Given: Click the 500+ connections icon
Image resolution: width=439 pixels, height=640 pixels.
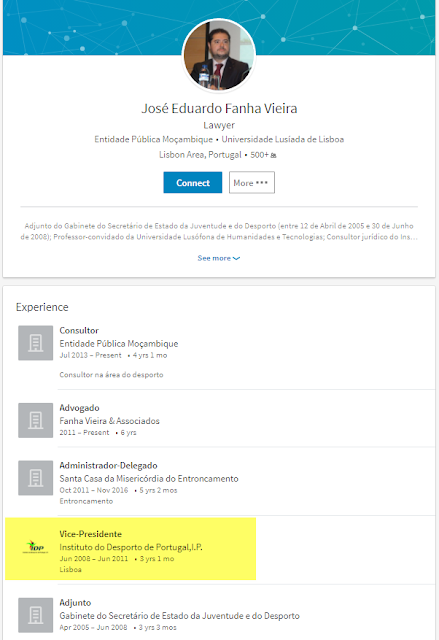Looking at the screenshot, I should [x=273, y=155].
